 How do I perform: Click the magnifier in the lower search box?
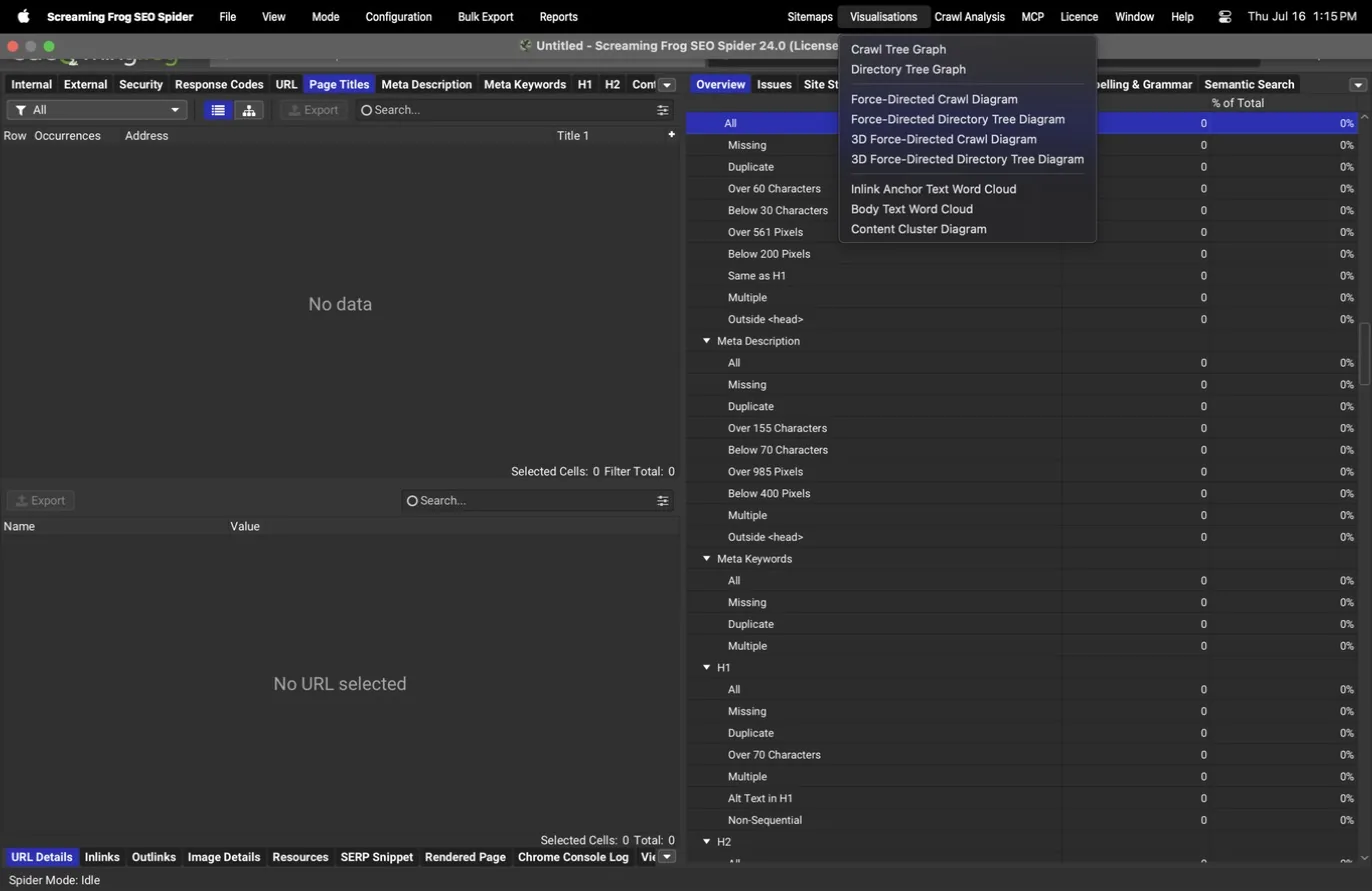(x=412, y=500)
